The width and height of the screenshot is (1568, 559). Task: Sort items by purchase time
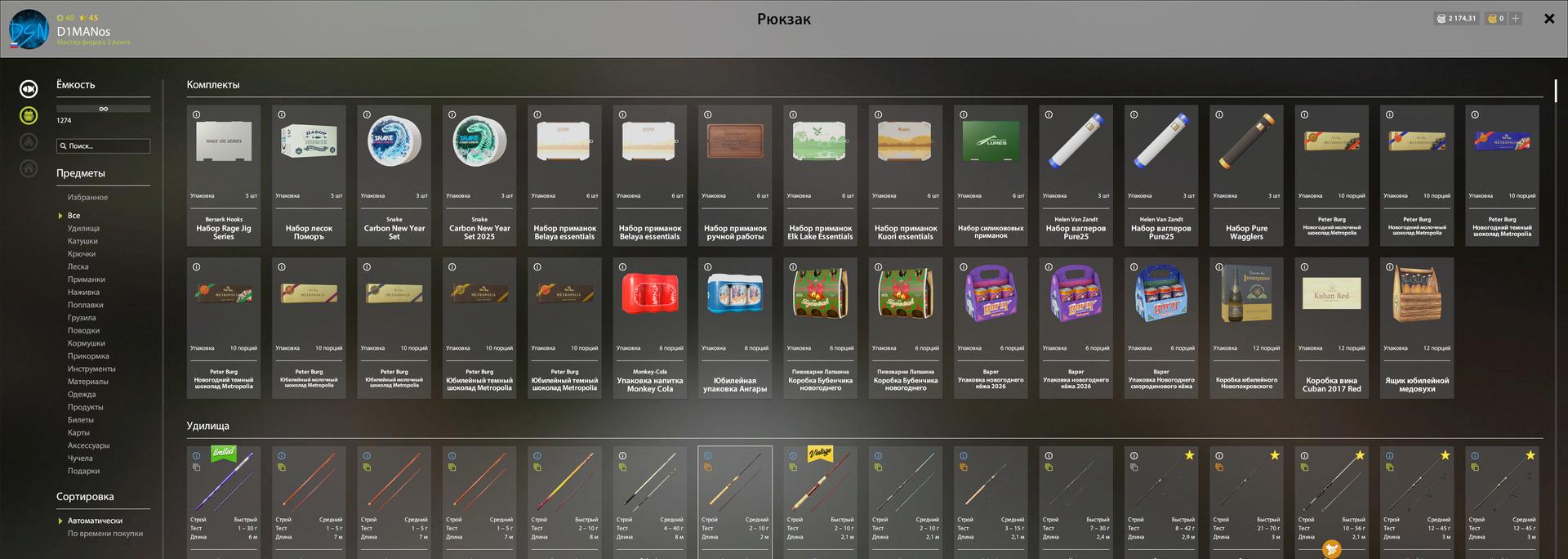pyautogui.click(x=105, y=534)
